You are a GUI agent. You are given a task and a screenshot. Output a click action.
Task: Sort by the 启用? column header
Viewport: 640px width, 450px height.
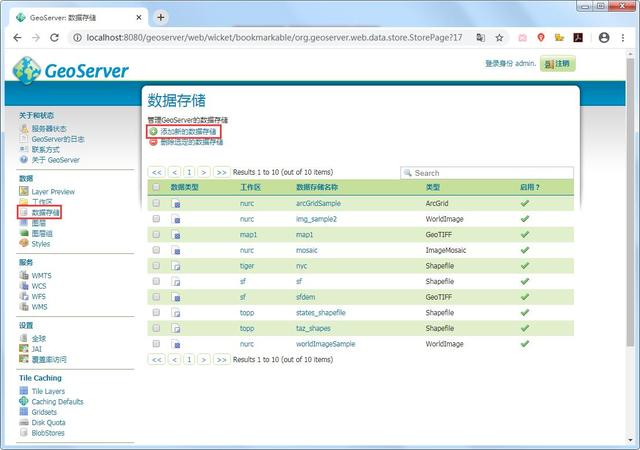(529, 187)
